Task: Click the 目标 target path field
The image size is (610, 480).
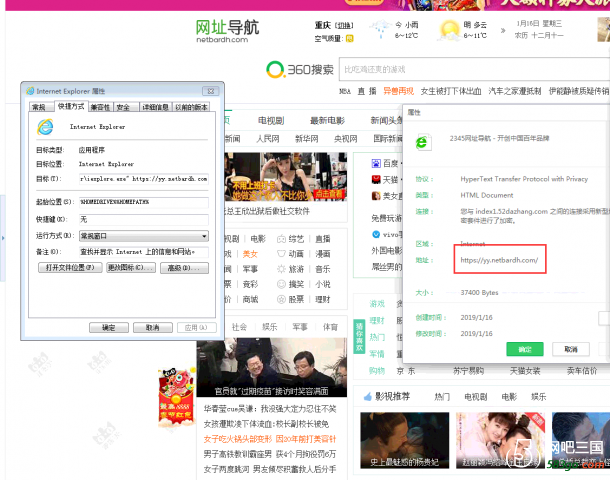Action: point(144,179)
